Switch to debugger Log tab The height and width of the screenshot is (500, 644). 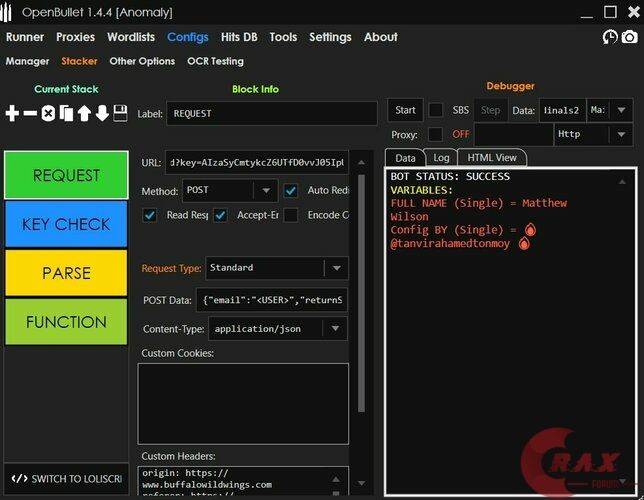(441, 158)
